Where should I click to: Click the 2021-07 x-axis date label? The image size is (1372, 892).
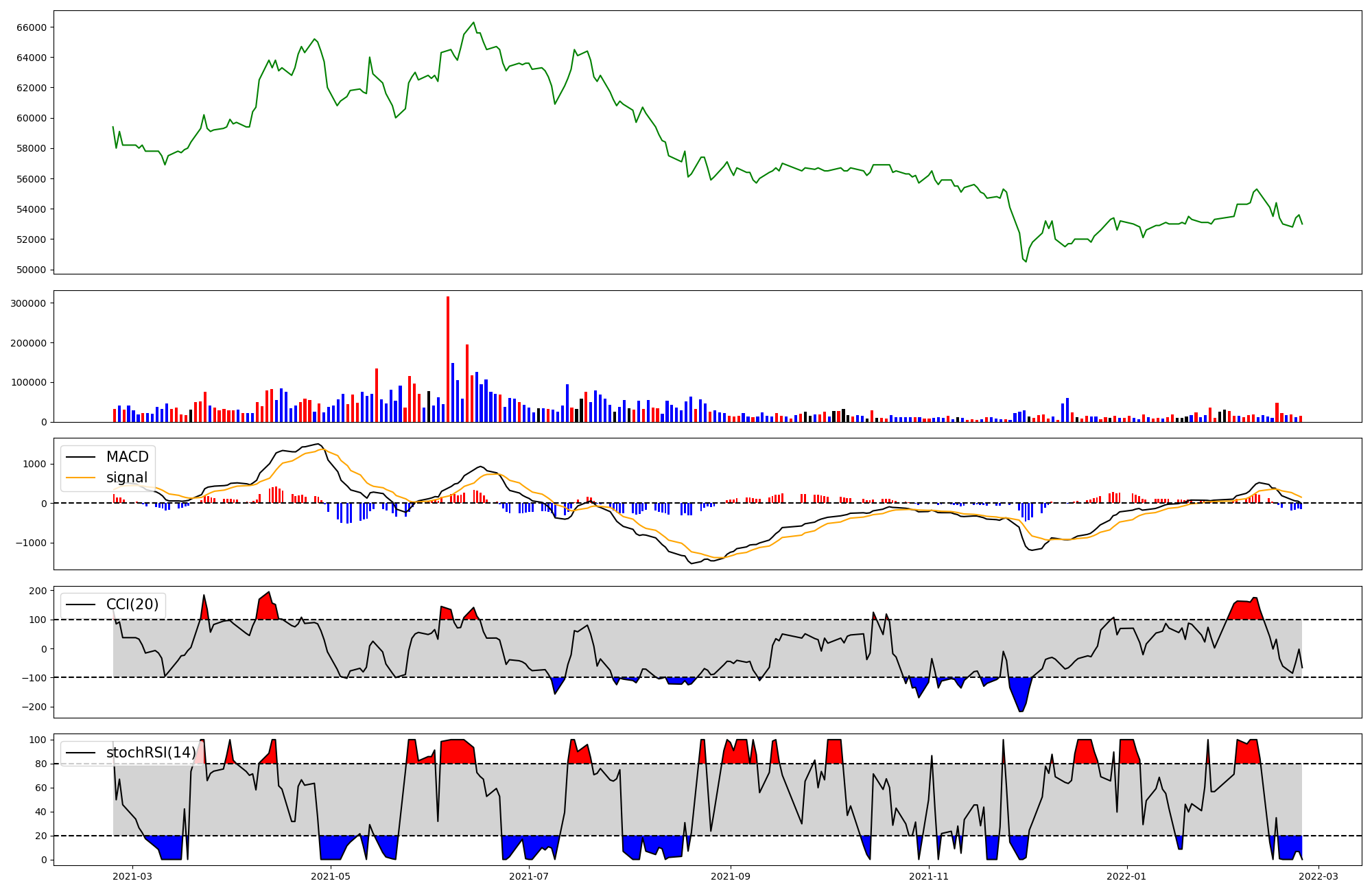pos(530,876)
